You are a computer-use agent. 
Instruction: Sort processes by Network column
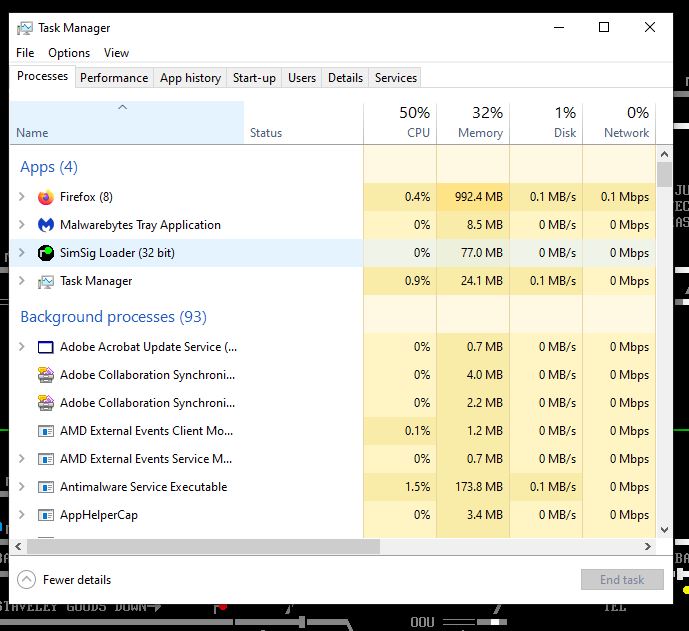619,123
